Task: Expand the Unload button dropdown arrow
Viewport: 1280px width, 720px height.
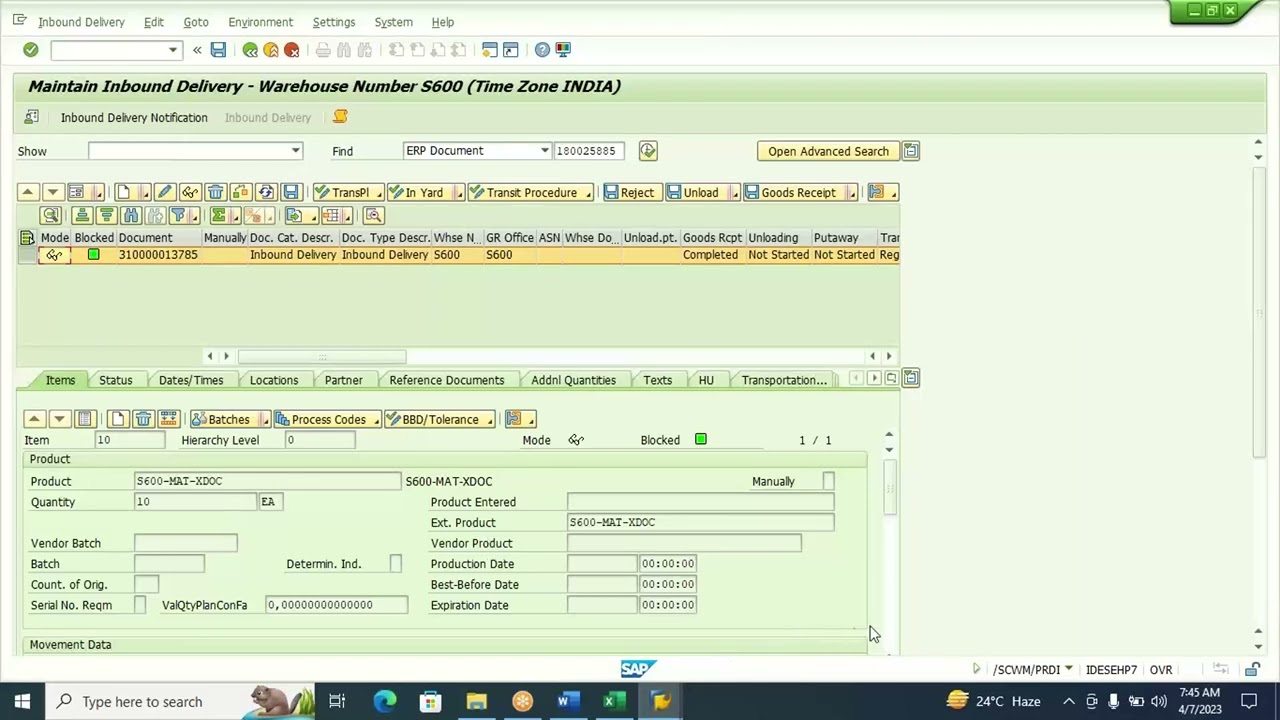Action: pos(735,193)
